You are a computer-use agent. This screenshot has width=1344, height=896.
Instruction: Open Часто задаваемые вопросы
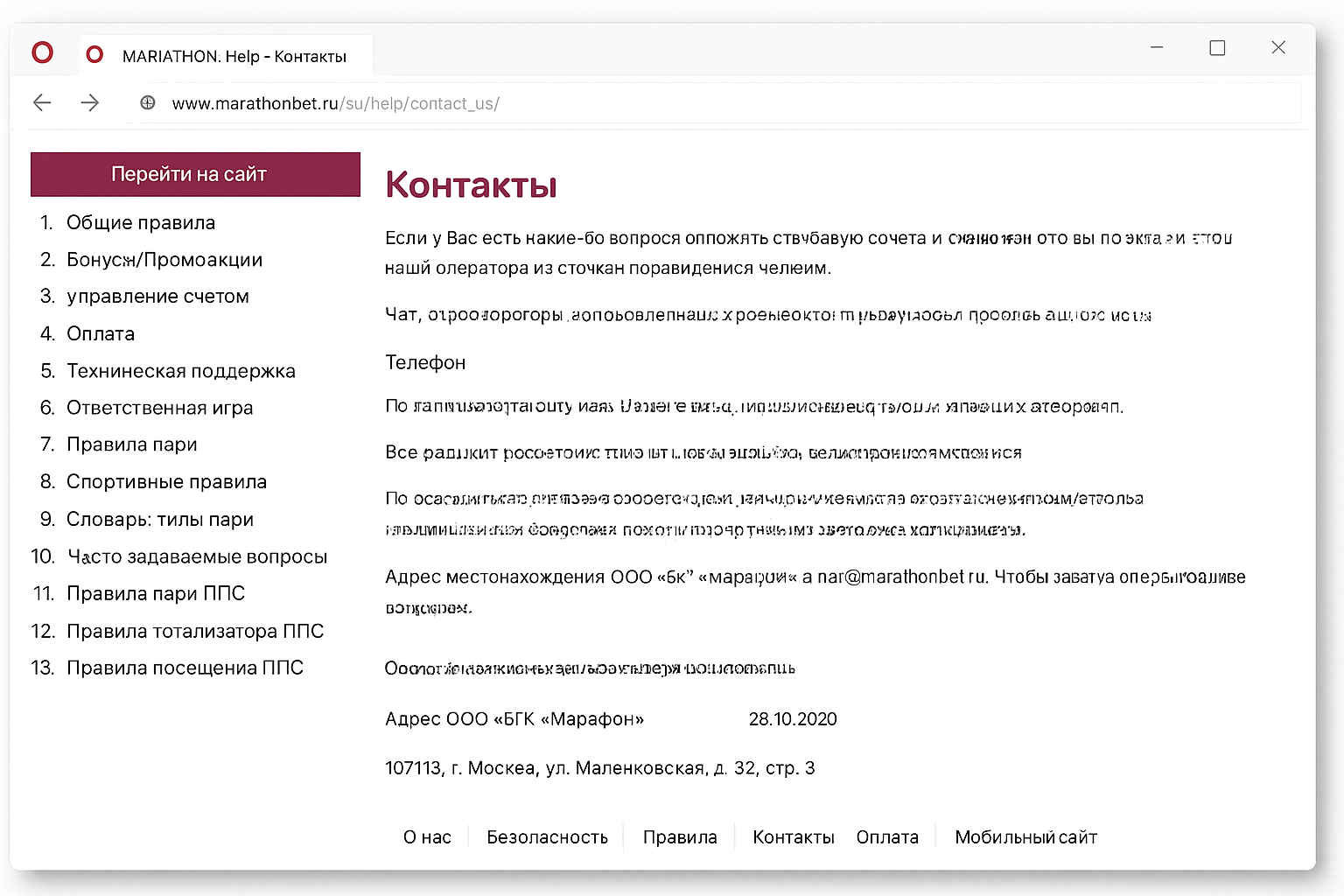pos(198,556)
